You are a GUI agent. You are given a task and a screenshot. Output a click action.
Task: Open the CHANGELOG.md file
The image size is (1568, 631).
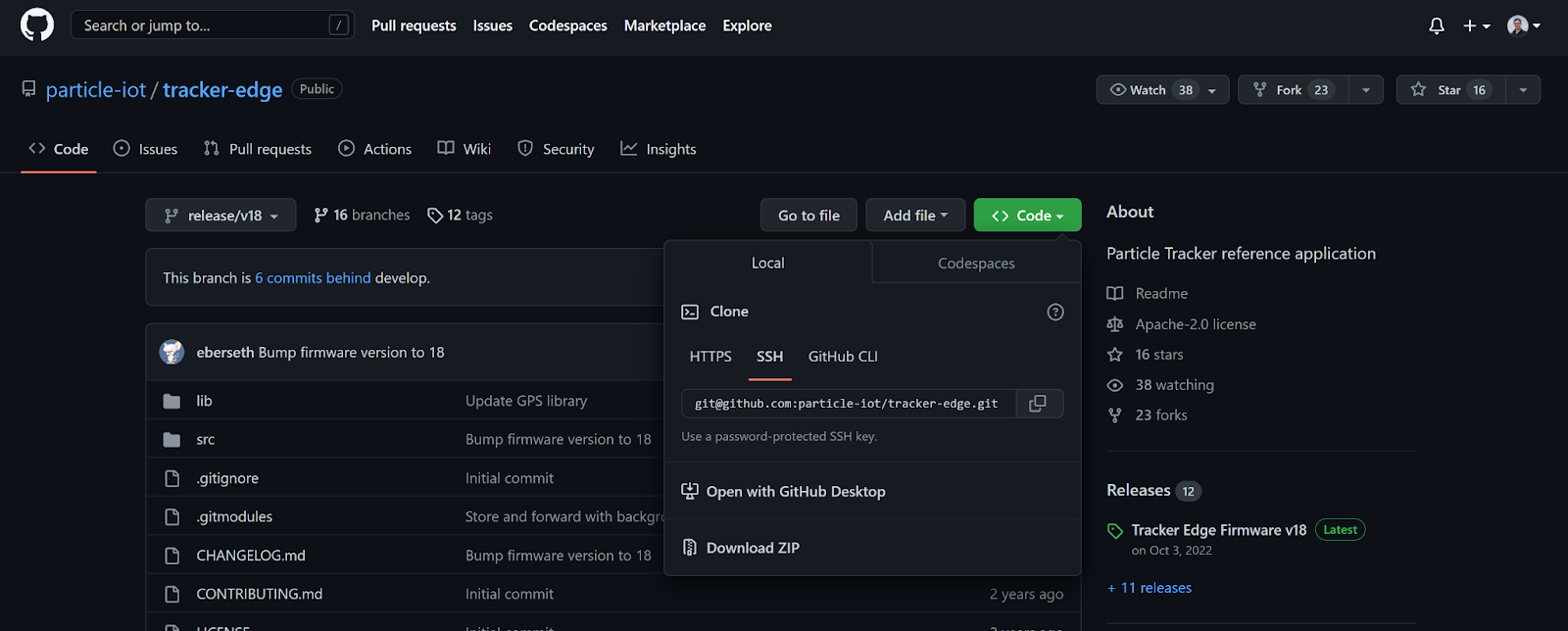[251, 556]
